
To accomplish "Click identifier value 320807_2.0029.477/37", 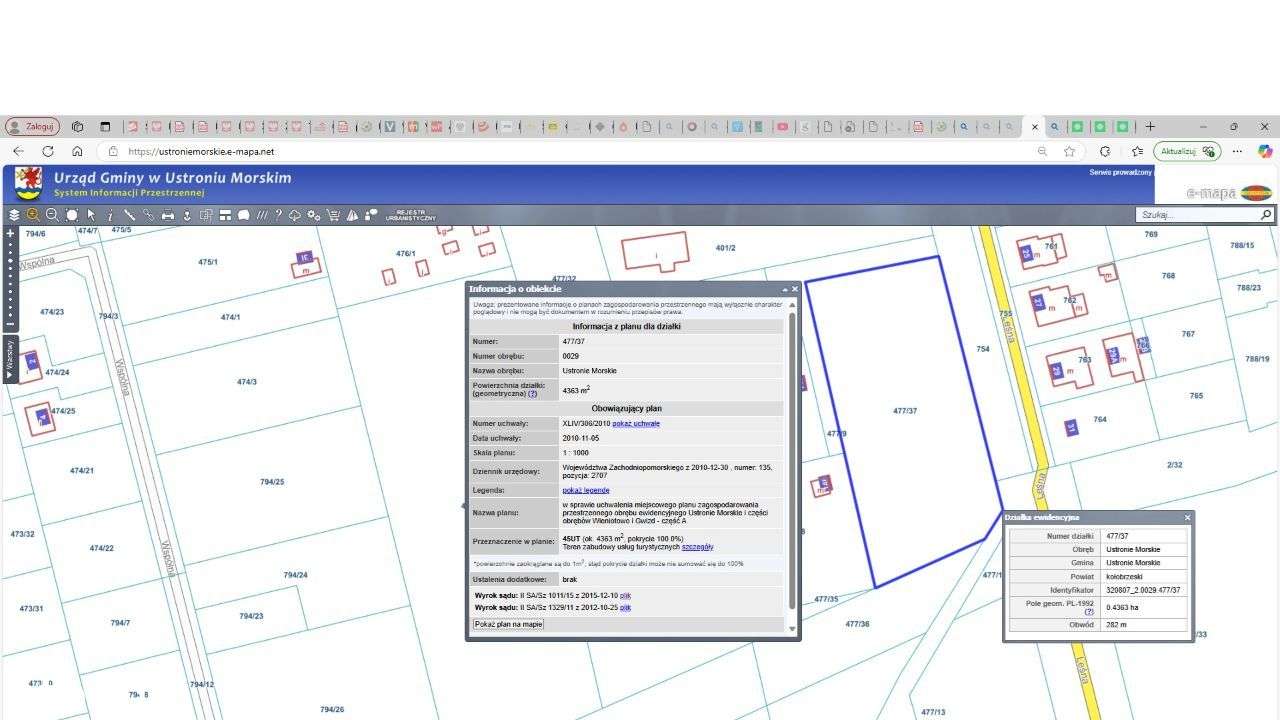I will 1144,590.
